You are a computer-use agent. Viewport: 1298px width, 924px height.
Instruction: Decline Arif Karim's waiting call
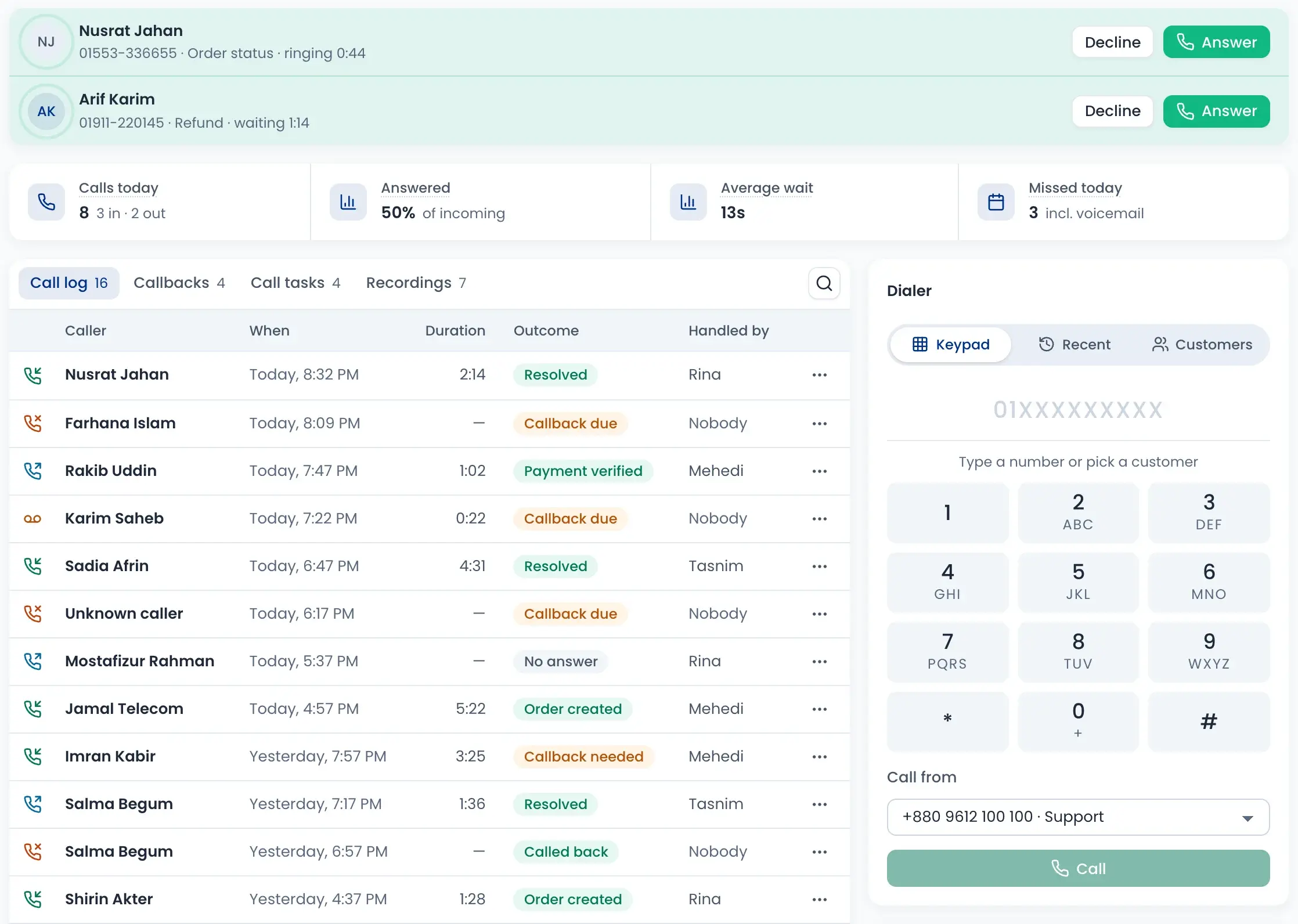click(x=1112, y=111)
